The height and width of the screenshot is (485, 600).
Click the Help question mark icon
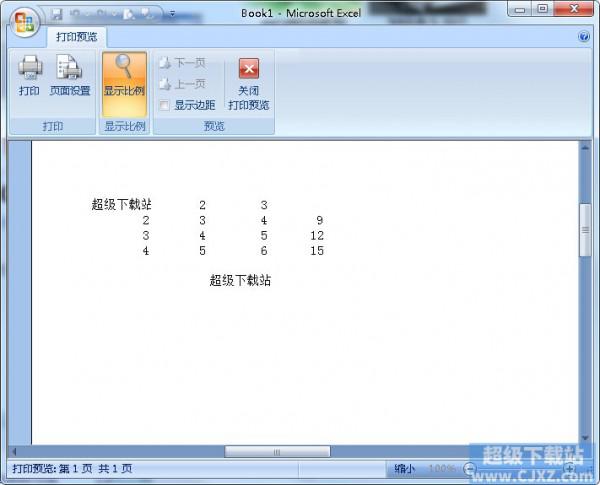click(584, 37)
